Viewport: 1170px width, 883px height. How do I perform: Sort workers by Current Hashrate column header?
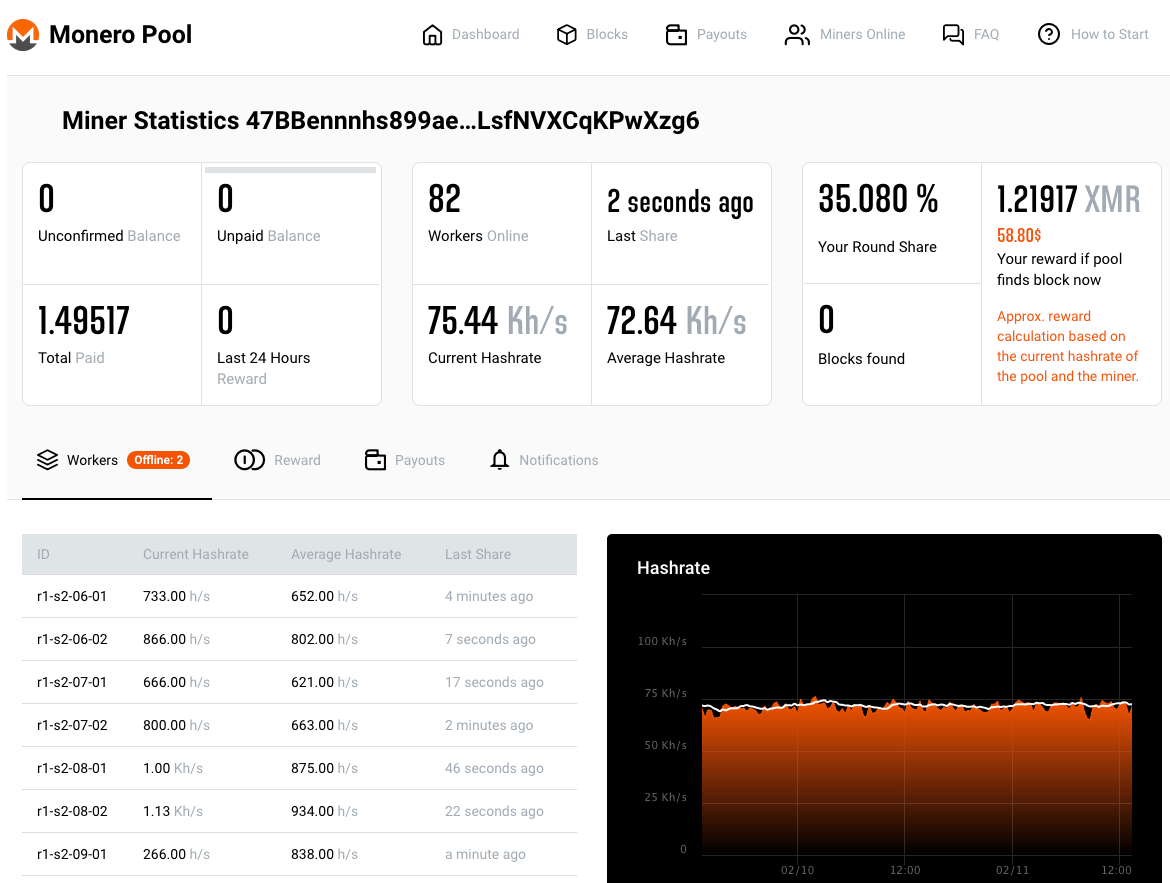196,554
